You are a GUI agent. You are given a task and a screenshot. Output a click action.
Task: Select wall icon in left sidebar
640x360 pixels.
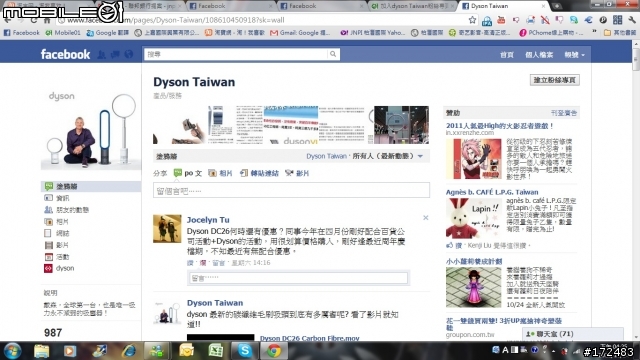49,186
